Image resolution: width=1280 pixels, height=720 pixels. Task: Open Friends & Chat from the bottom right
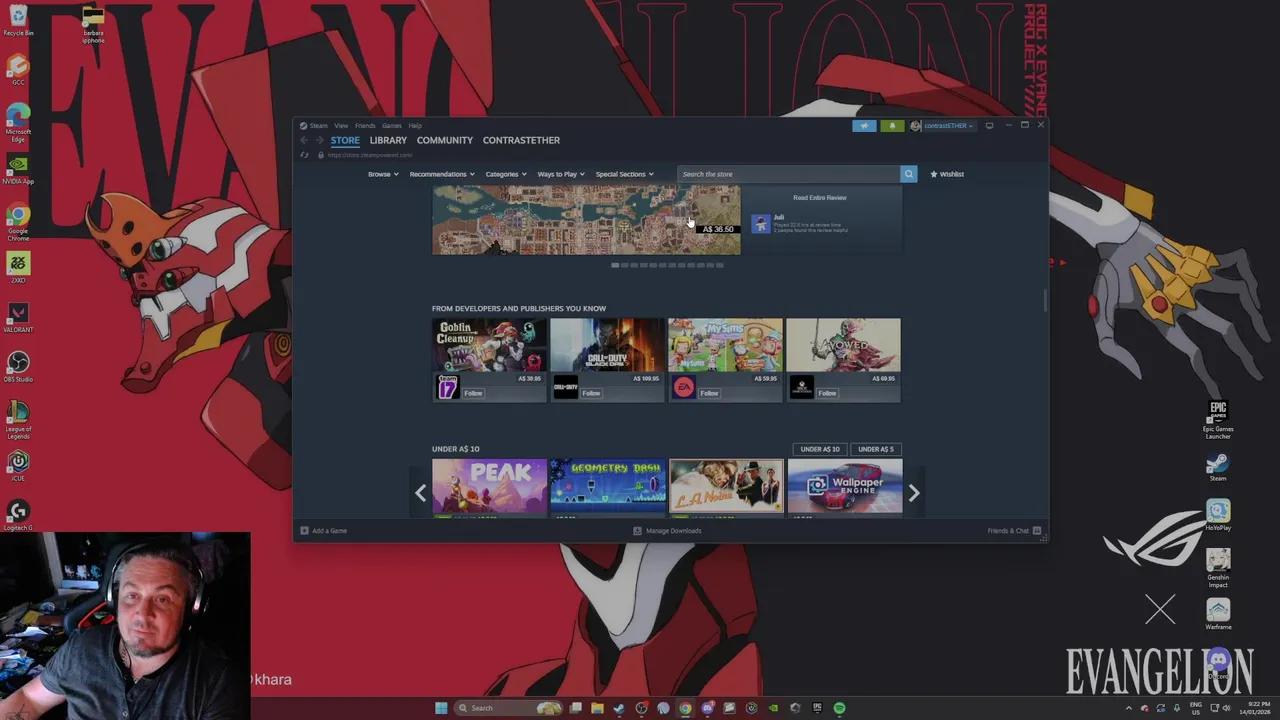1008,530
